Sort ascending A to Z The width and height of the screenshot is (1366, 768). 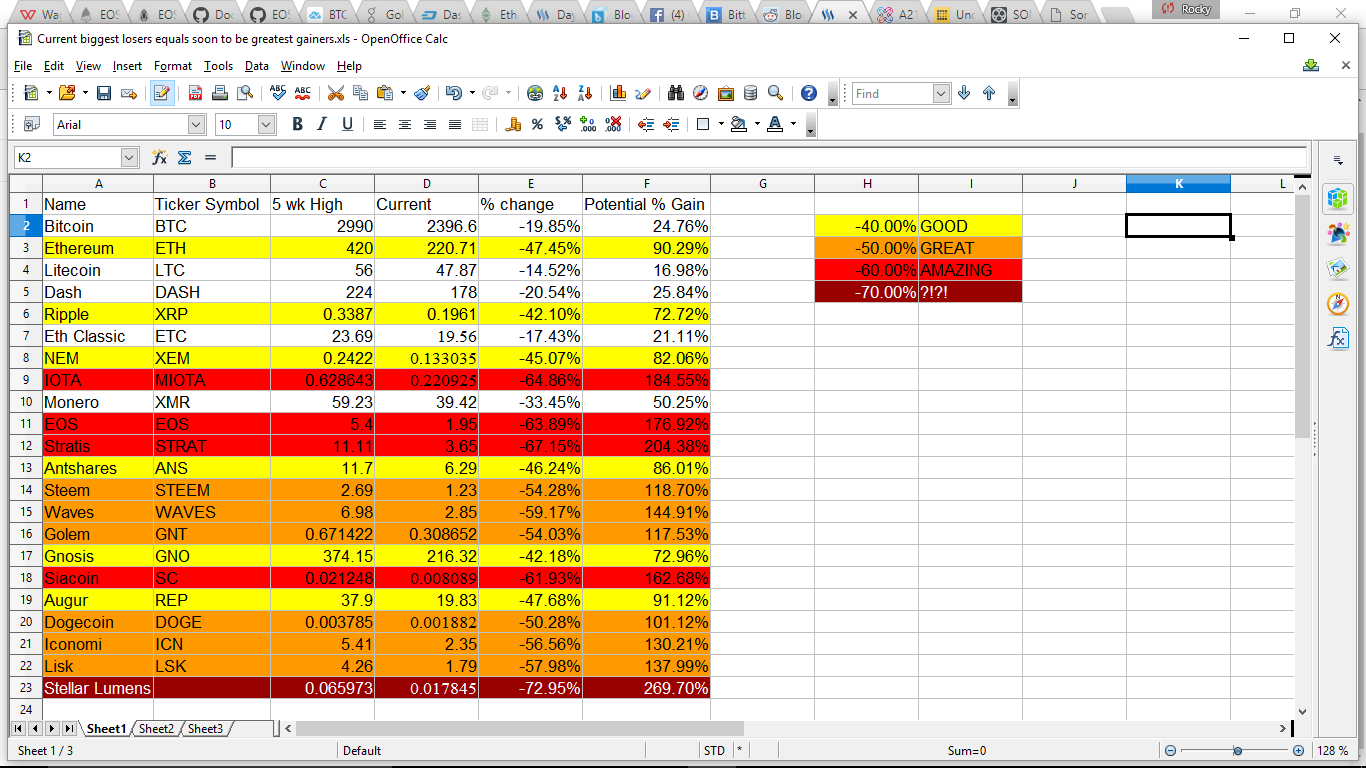(x=560, y=93)
